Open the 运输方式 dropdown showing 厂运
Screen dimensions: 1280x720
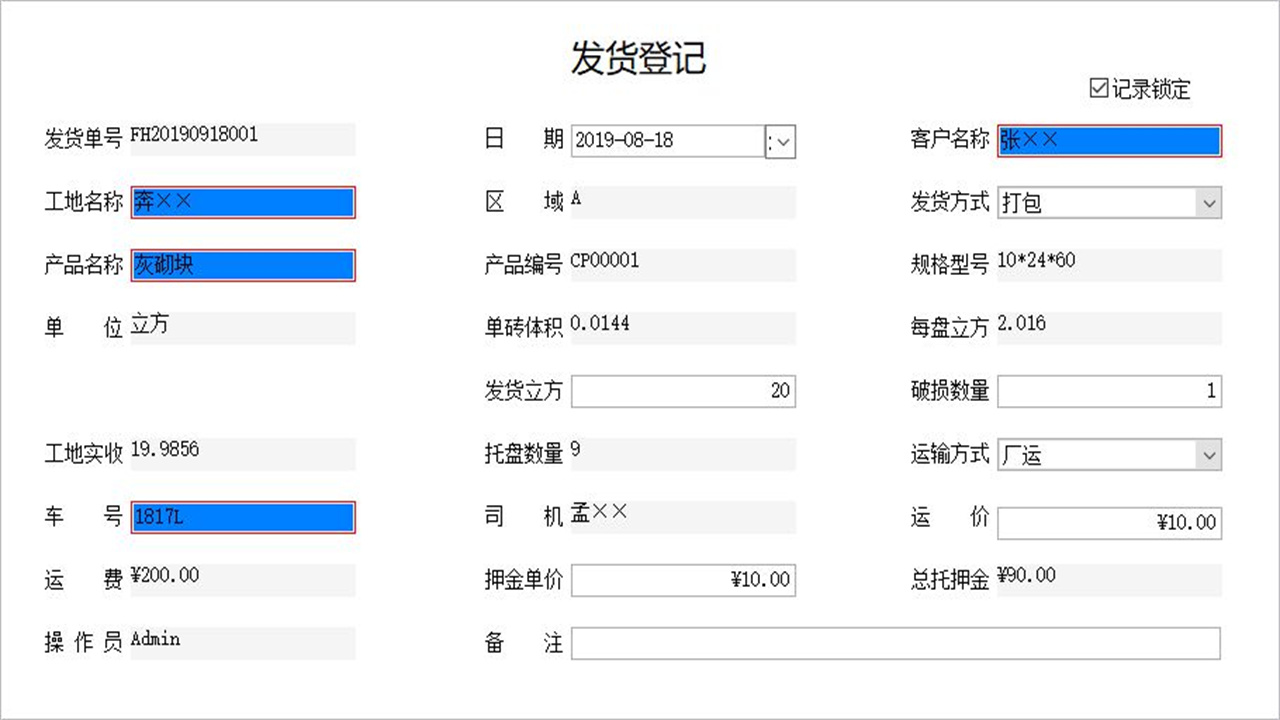[1207, 455]
